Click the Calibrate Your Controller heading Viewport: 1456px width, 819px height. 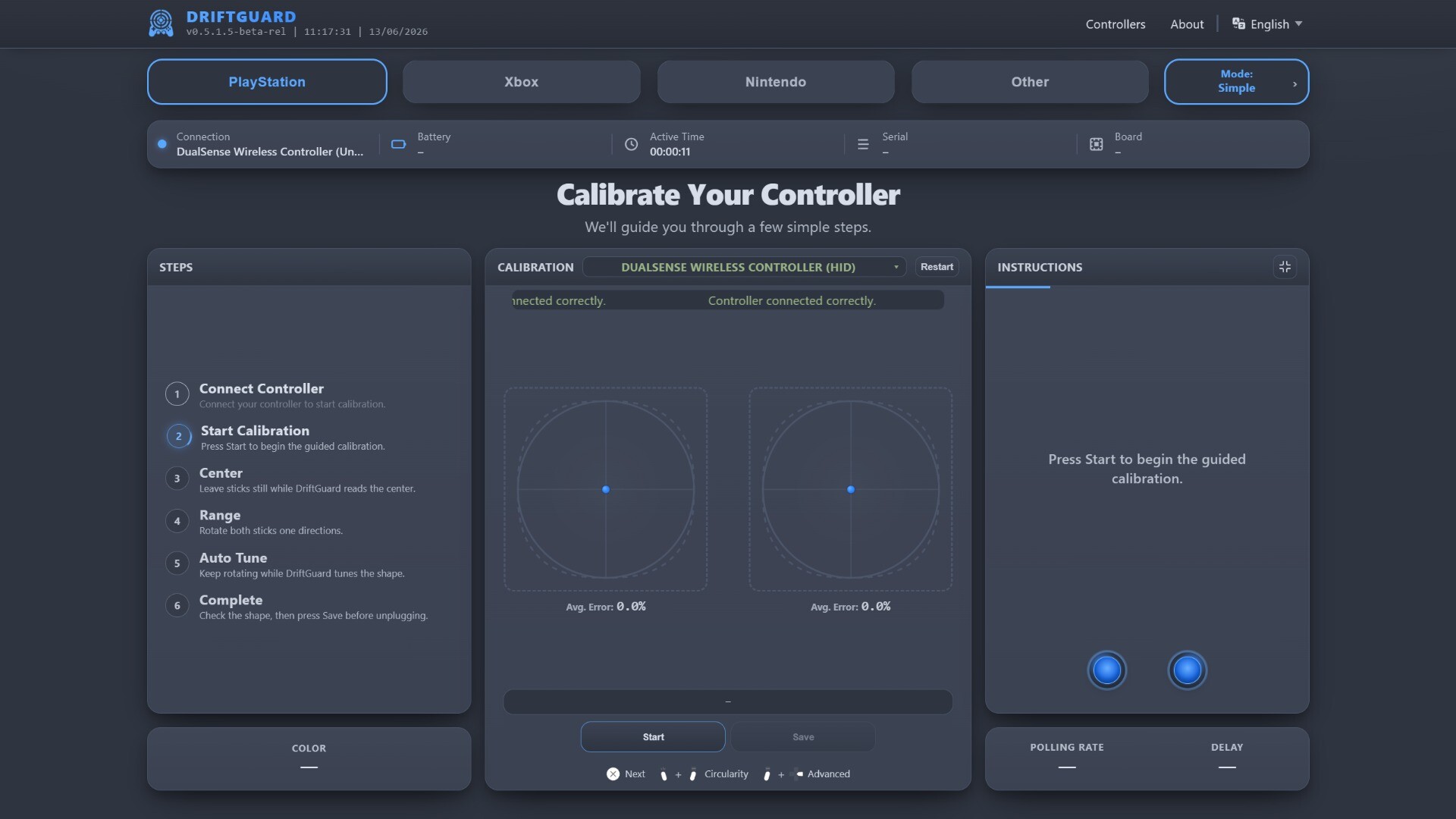click(x=728, y=195)
